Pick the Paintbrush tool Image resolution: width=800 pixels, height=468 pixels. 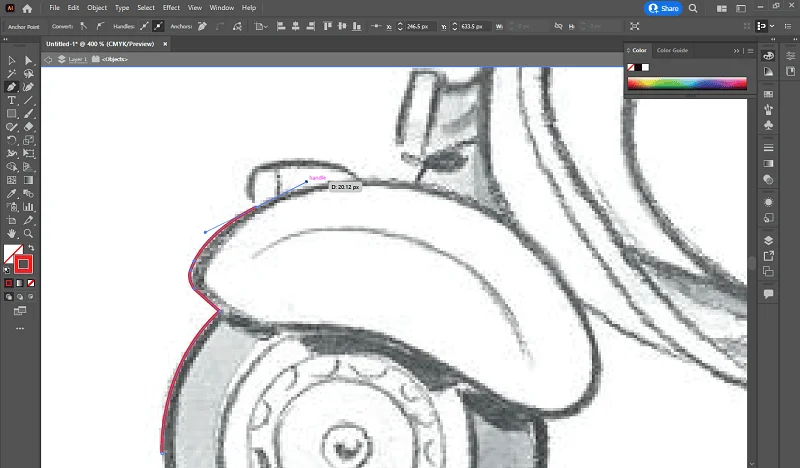click(29, 114)
